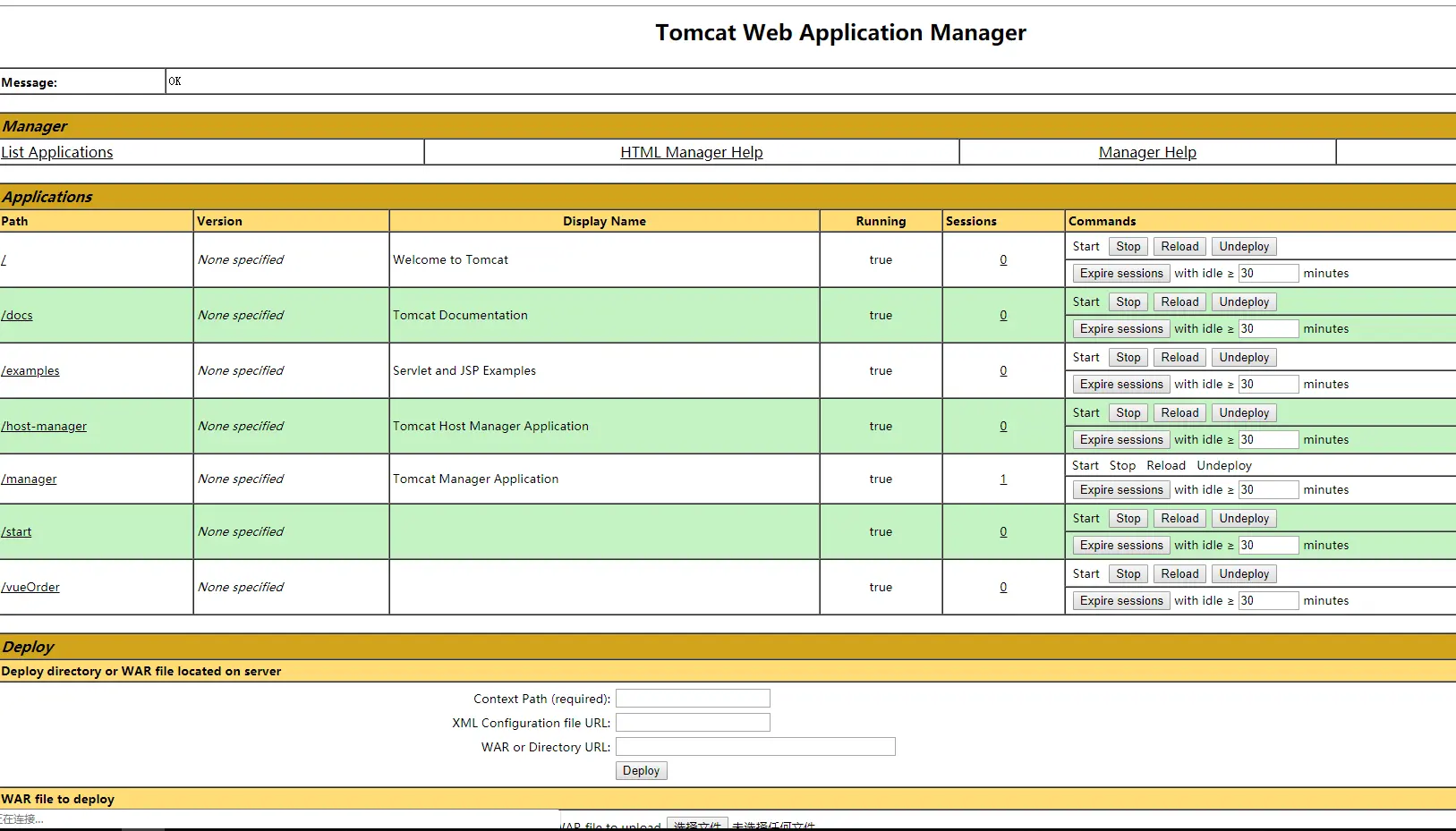
Task: Focus idle minutes field for /docs
Action: [x=1268, y=329]
